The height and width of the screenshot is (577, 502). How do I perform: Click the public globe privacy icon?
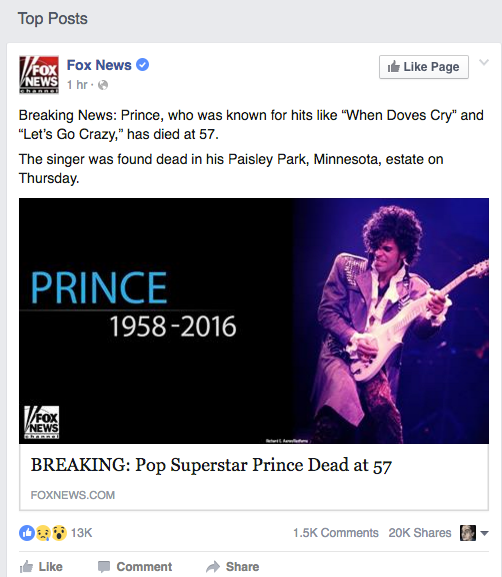(103, 85)
